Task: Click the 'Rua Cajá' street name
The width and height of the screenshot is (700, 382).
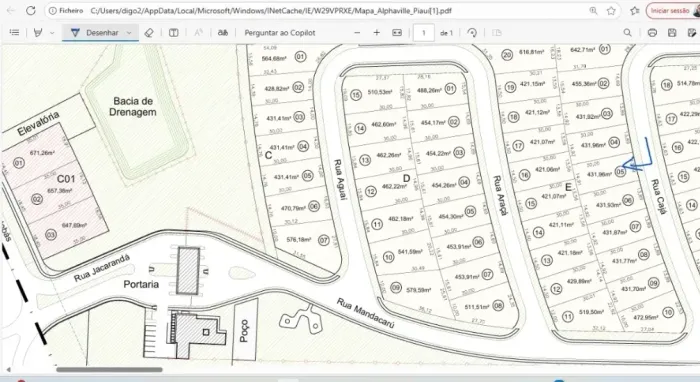Action: [658, 196]
